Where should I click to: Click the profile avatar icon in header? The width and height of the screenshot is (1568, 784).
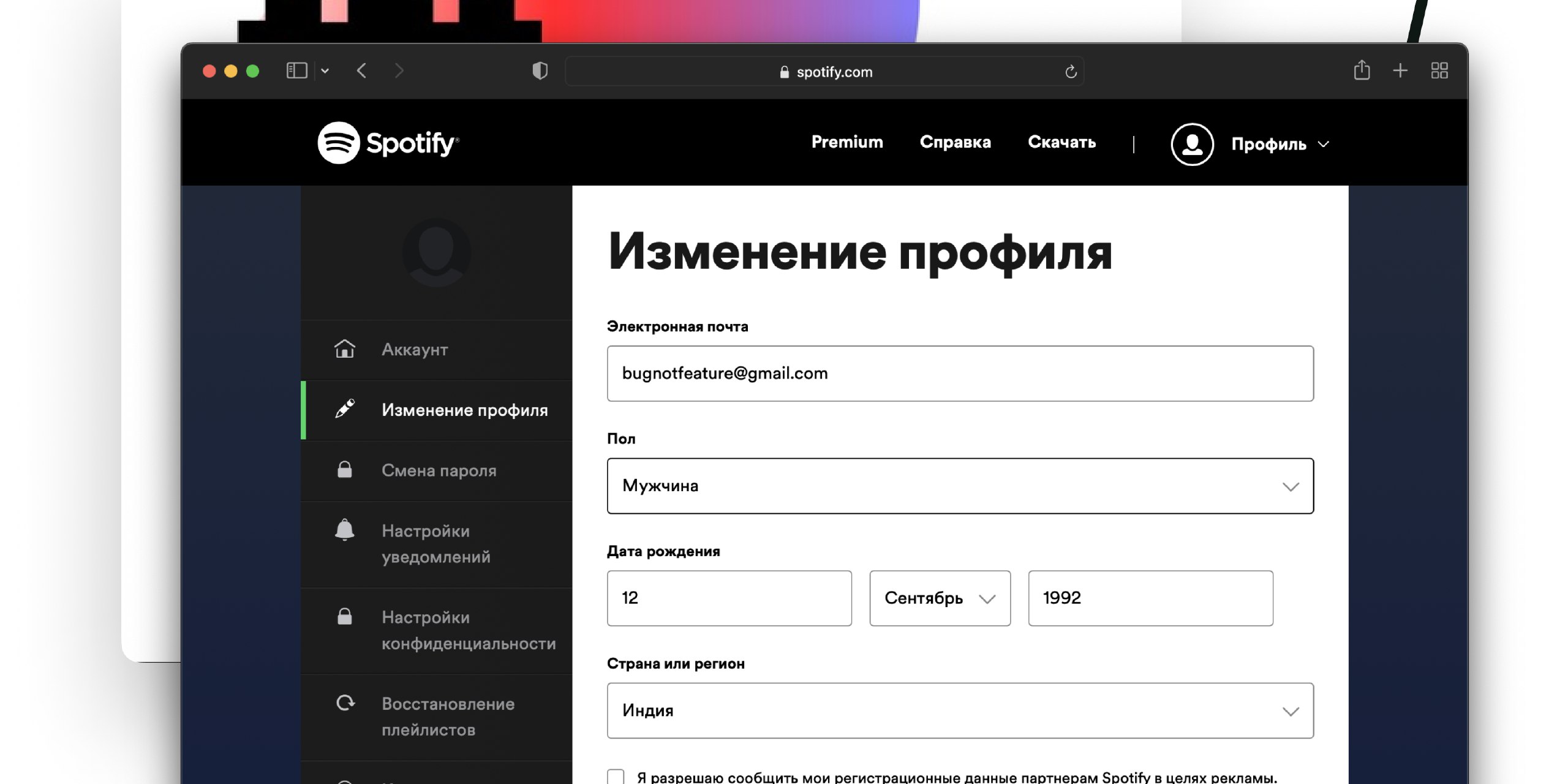click(x=1192, y=145)
